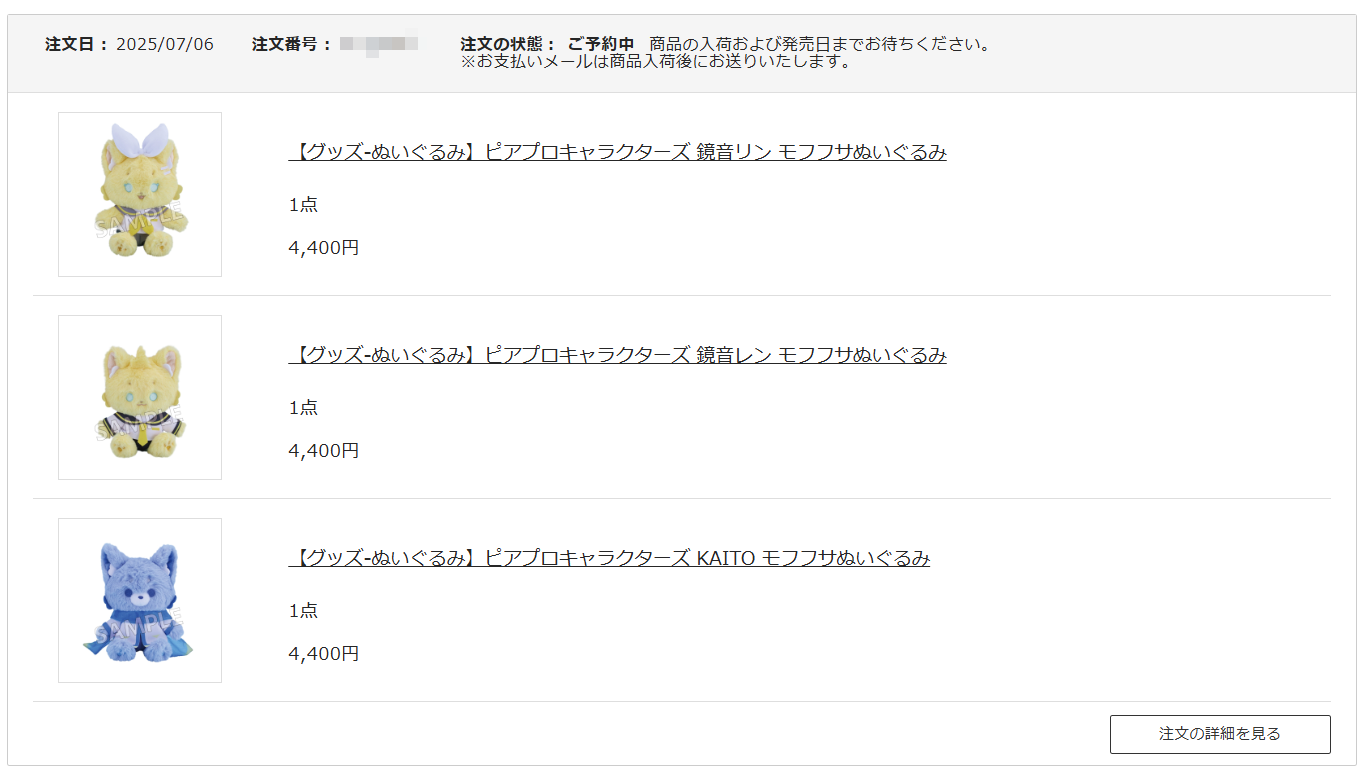Viewport: 1365px width, 781px height.
Task: Click the 注文の詳細を見る button
Action: tap(1220, 734)
